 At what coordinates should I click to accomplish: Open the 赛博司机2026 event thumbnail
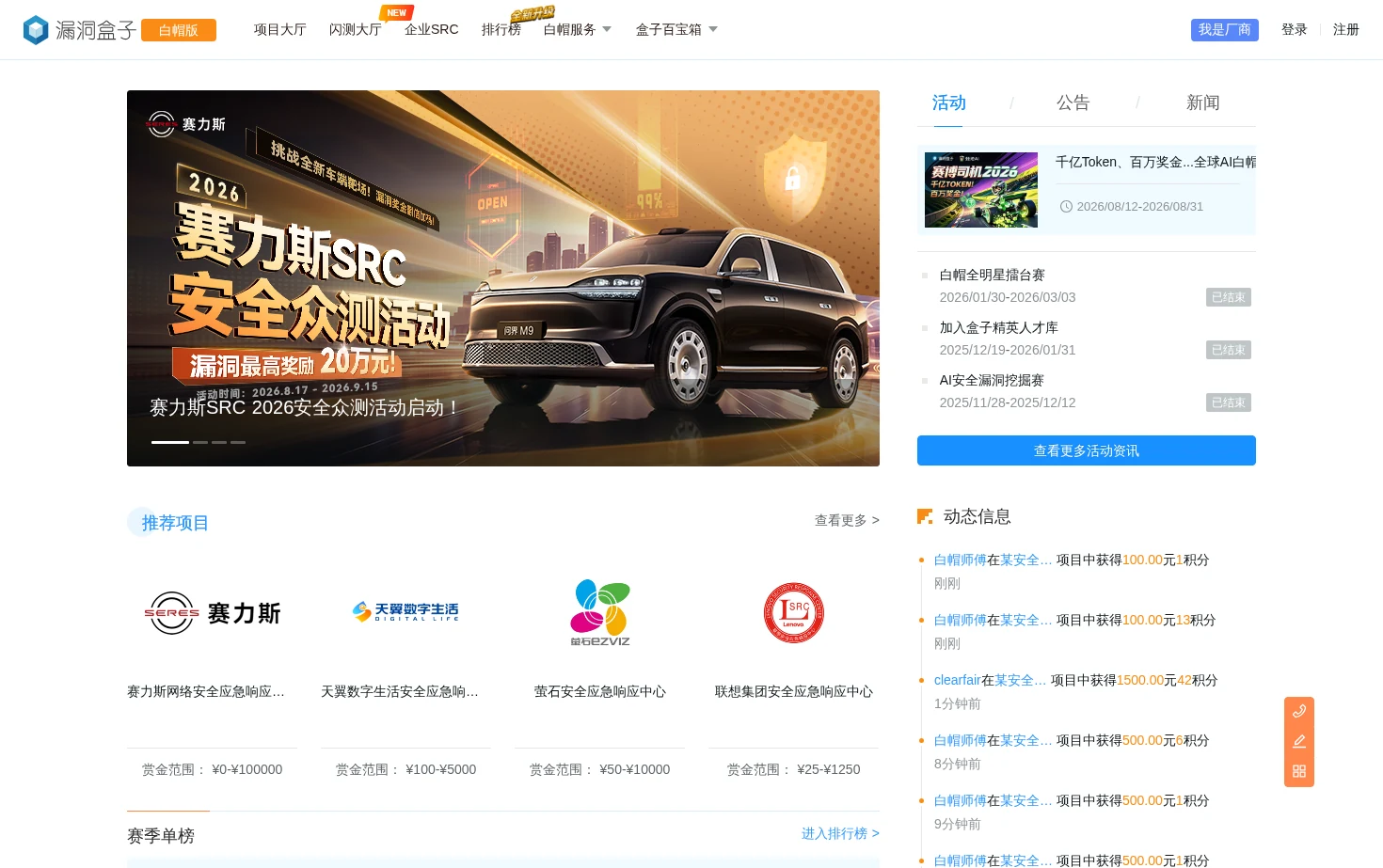[x=981, y=190]
